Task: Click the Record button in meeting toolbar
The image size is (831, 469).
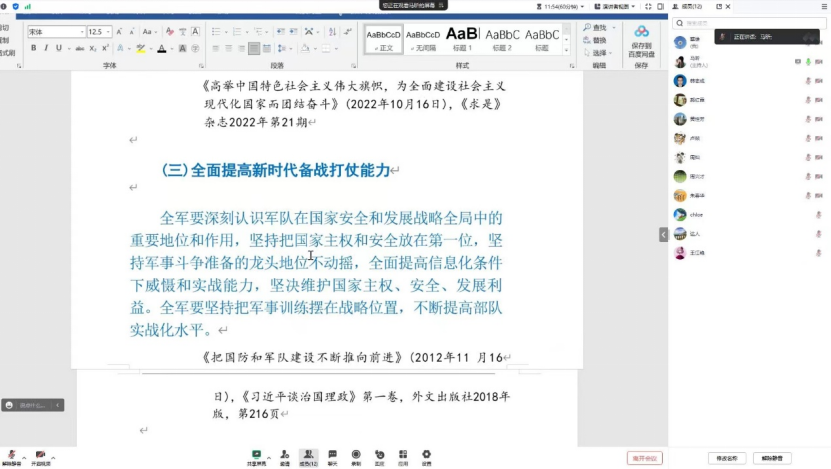Action: [356, 456]
